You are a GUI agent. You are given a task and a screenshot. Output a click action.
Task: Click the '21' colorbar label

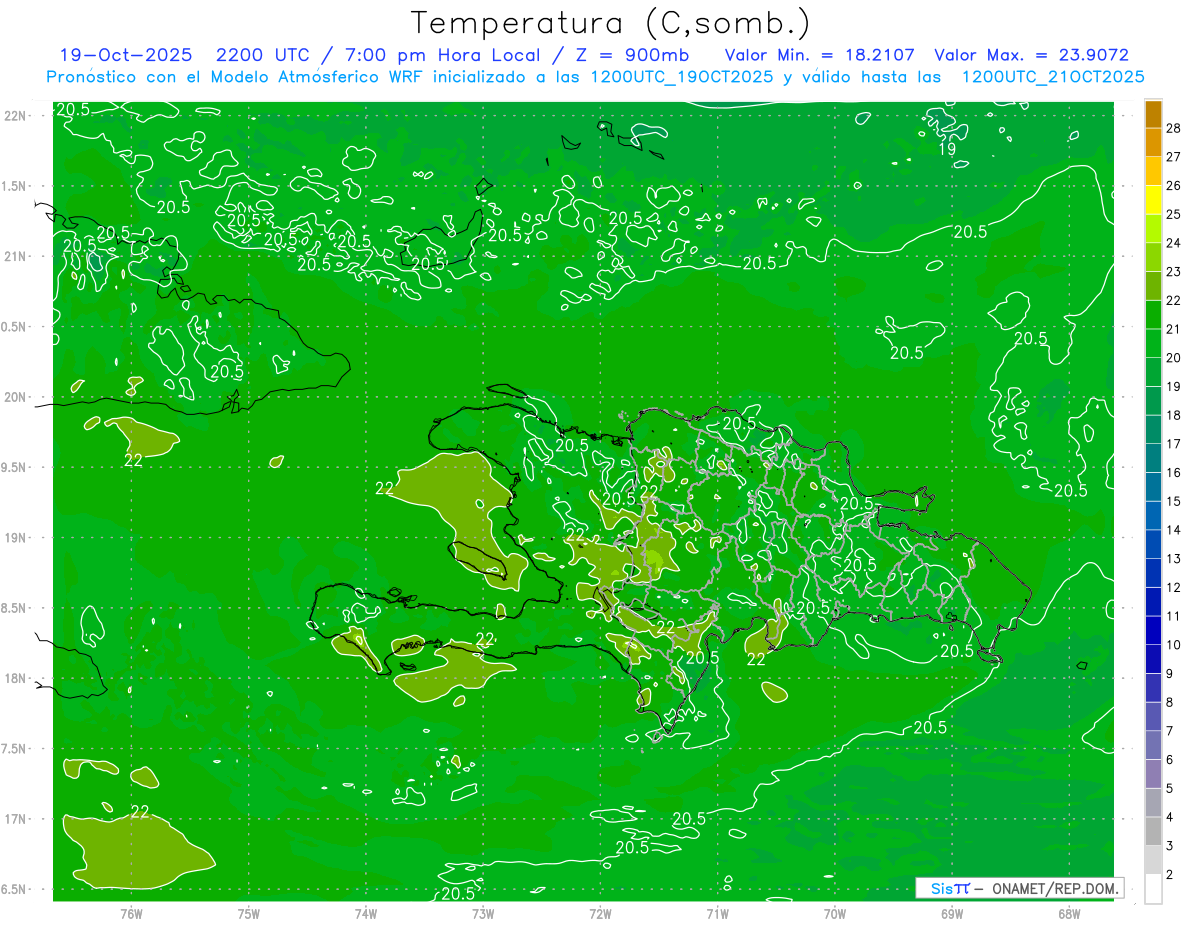click(x=1174, y=329)
